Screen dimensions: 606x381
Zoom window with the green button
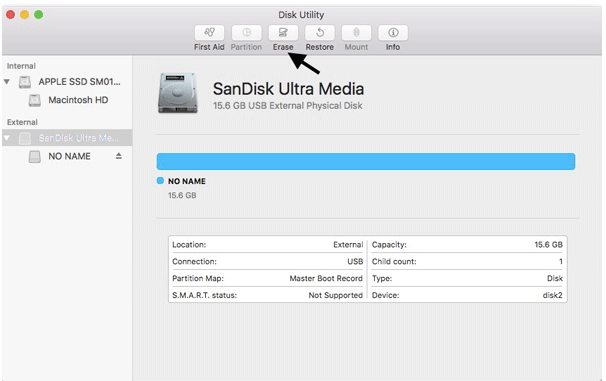(x=38, y=15)
